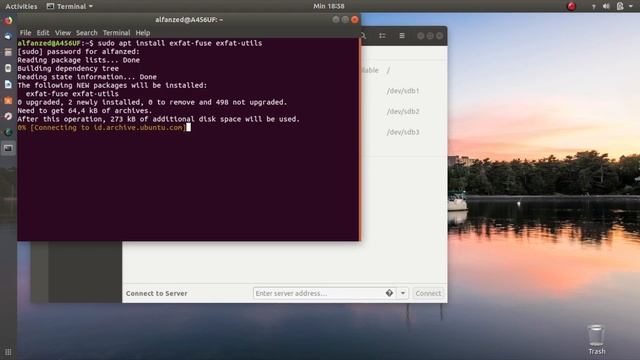
Task: Click the Terminal icon in the dock
Action: point(8,148)
